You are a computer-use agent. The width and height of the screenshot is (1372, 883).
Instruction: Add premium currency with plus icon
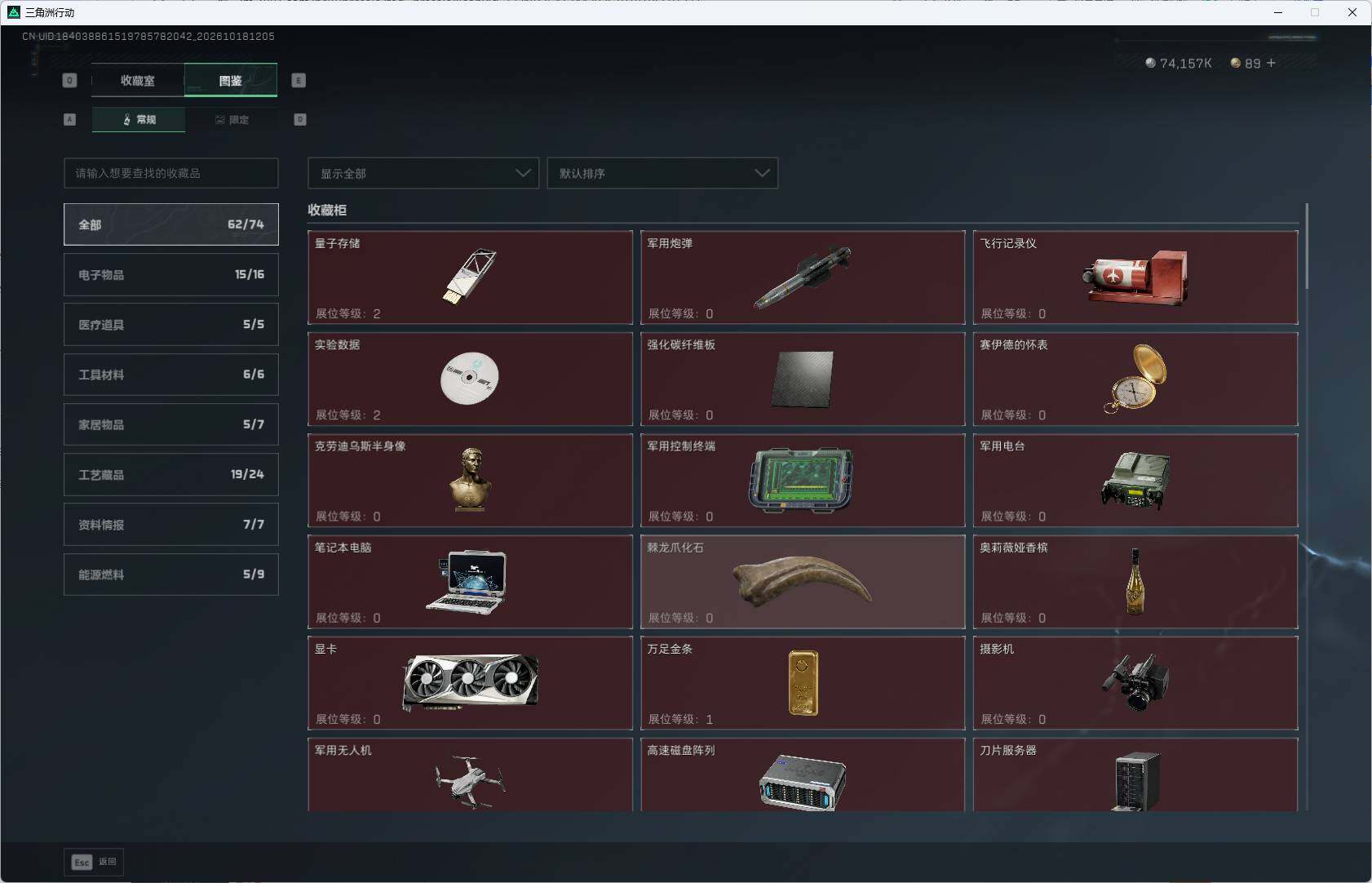point(1271,63)
